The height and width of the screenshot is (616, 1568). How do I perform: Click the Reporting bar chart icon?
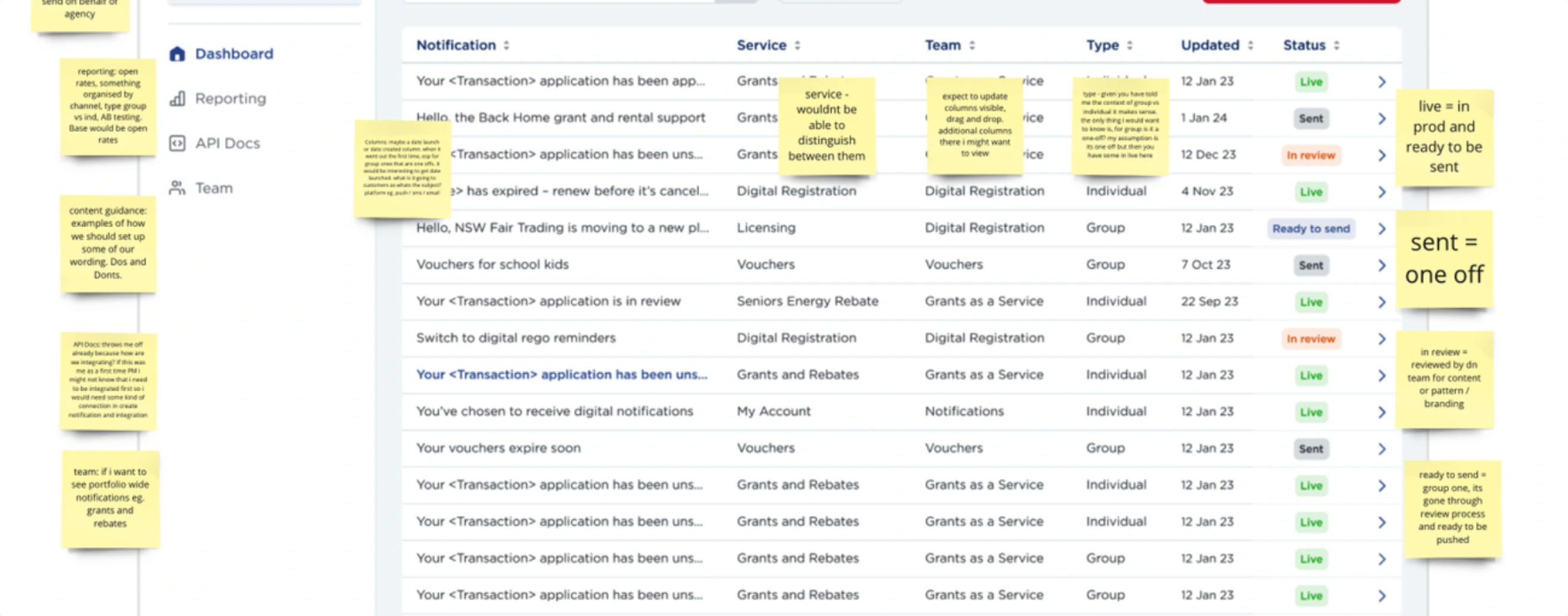177,99
